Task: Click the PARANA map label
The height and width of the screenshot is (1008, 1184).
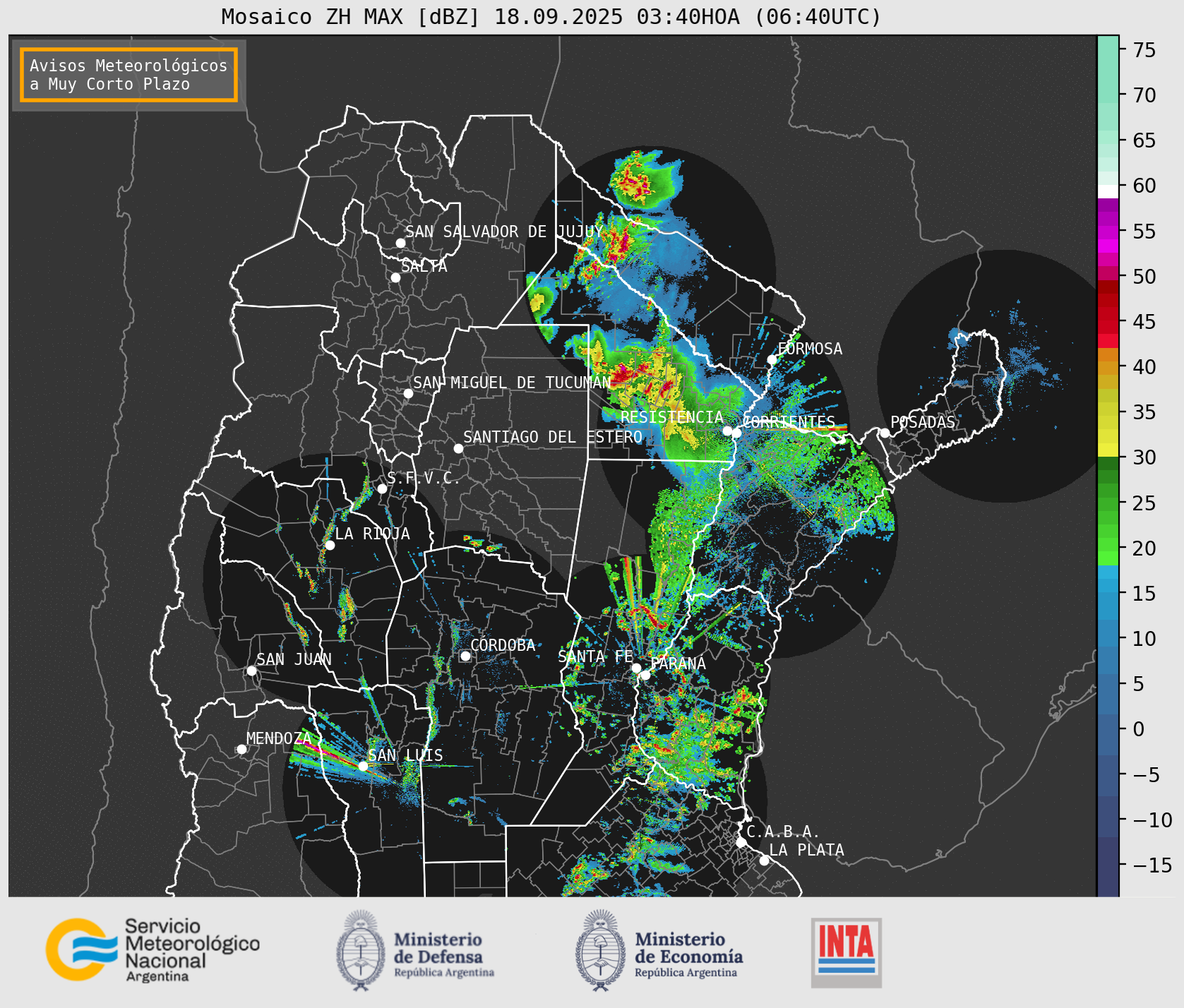Action: pos(678,664)
